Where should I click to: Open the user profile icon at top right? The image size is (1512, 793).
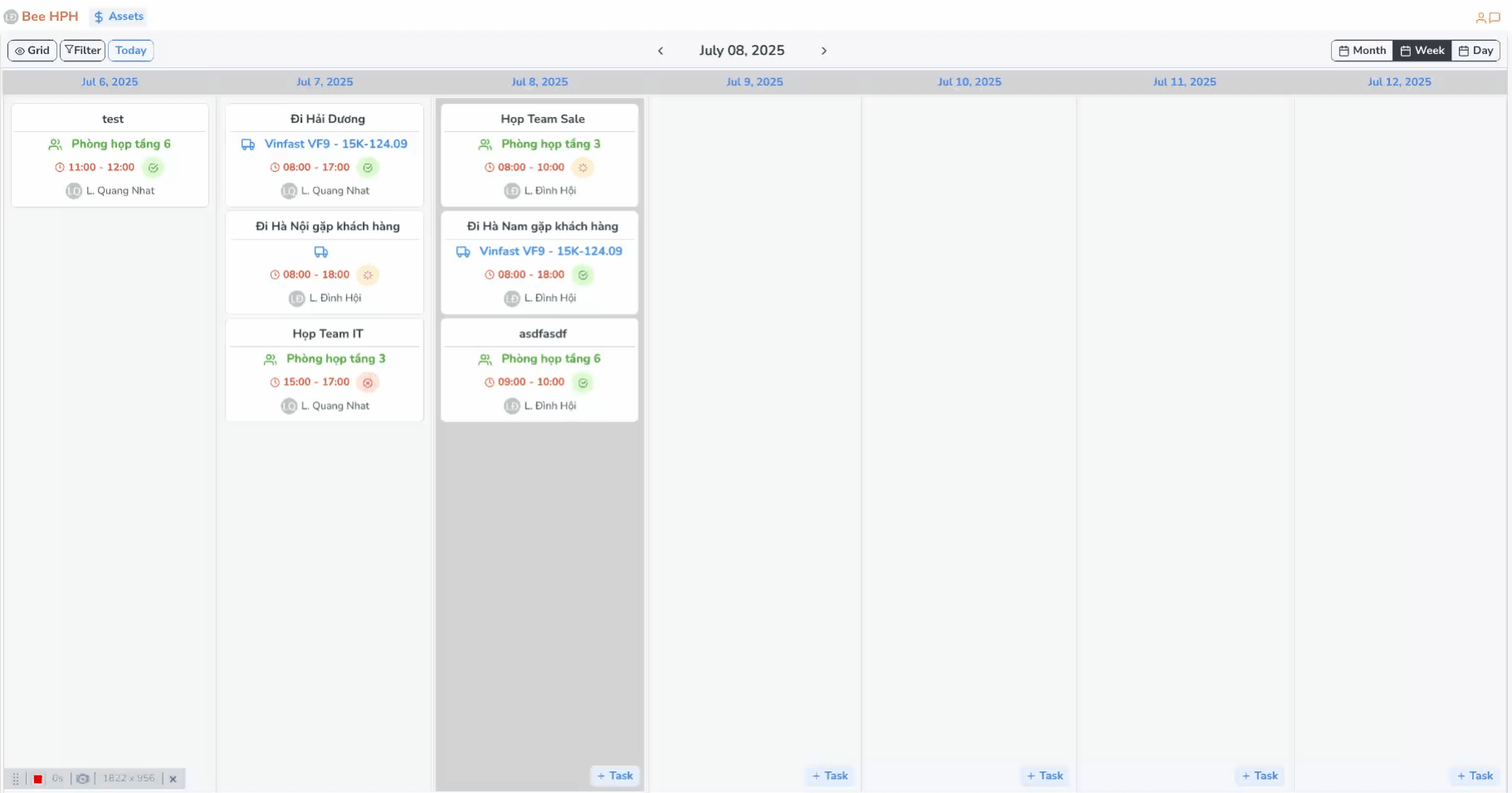1480,17
